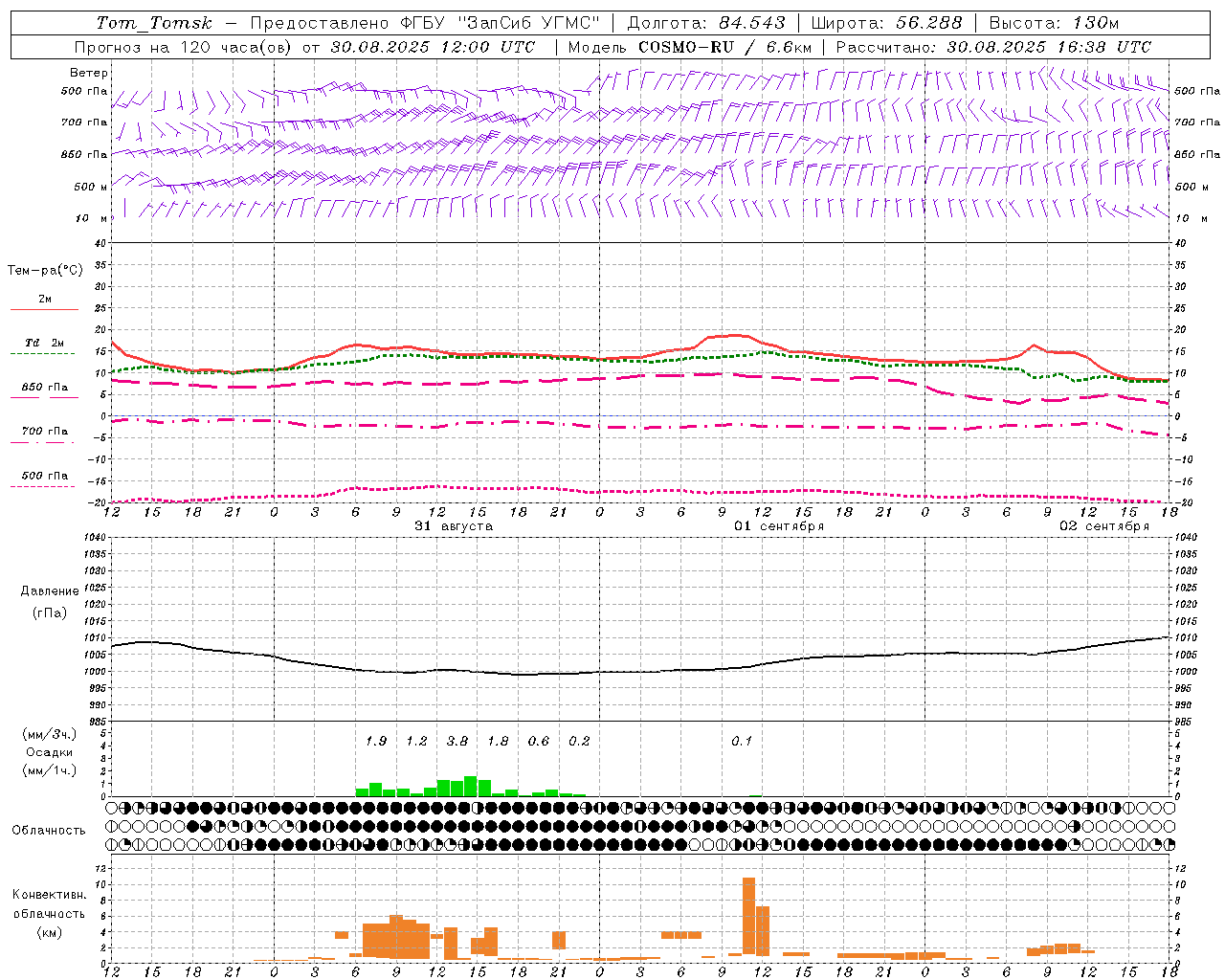This screenshot has height=980, width=1225.
Task: Click the precipitation value 1.2
Action: click(x=416, y=742)
